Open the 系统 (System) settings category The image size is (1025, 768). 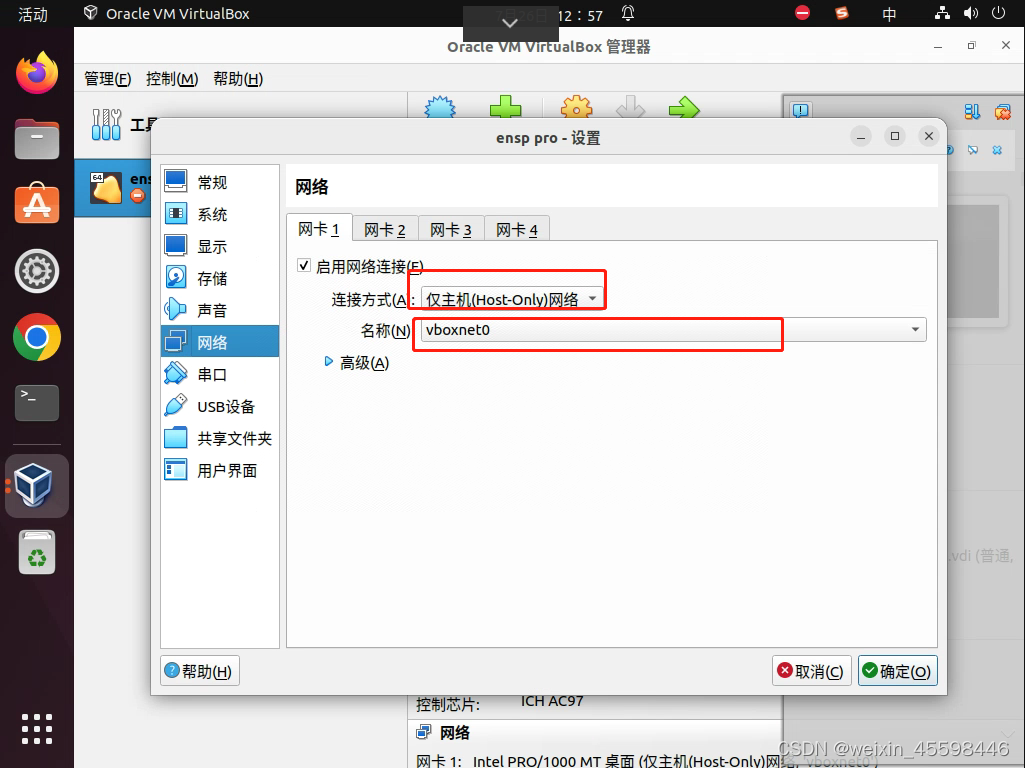tap(220, 214)
